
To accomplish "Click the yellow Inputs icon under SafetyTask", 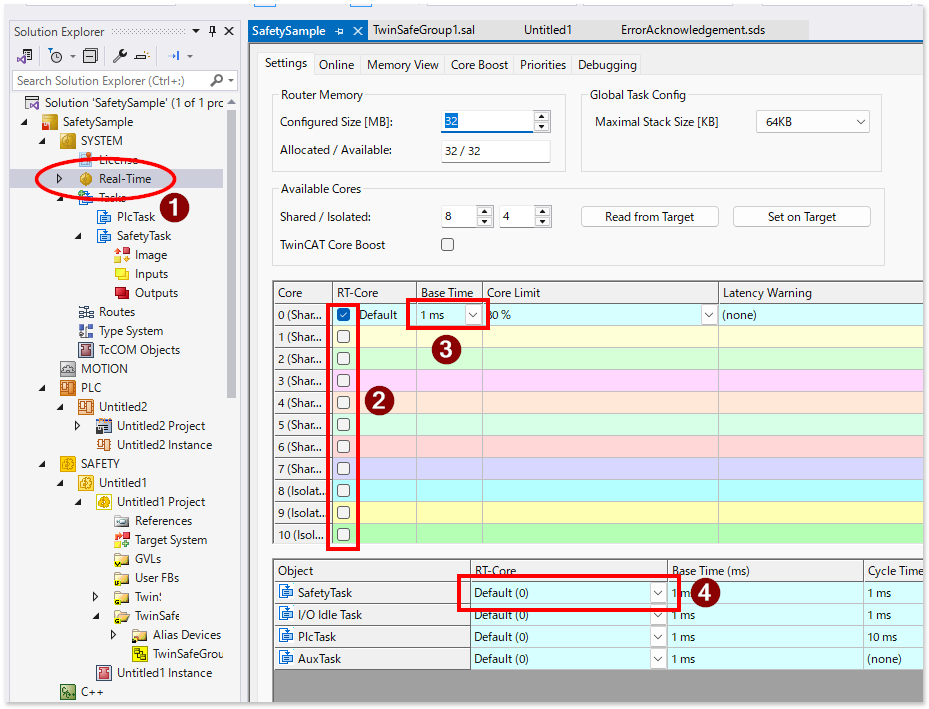I will click(122, 274).
